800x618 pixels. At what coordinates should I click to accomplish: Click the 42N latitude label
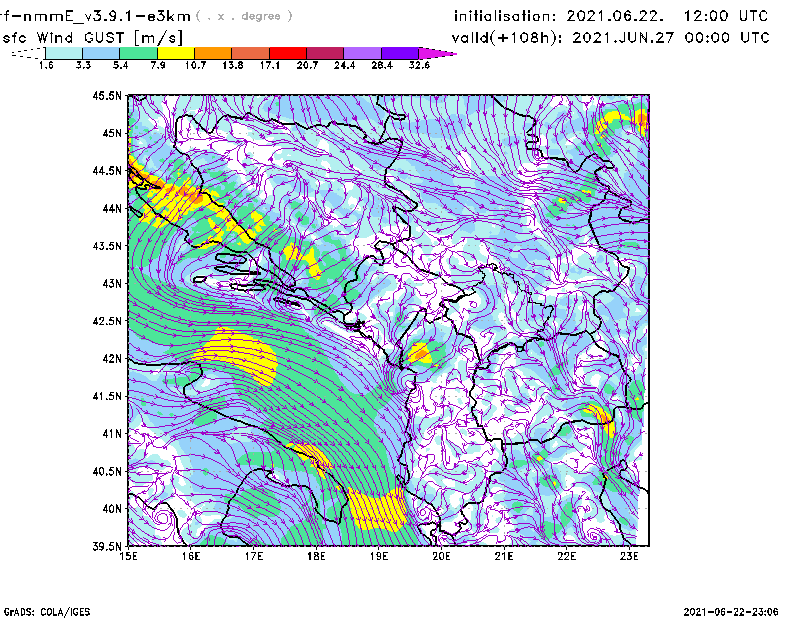tap(112, 359)
